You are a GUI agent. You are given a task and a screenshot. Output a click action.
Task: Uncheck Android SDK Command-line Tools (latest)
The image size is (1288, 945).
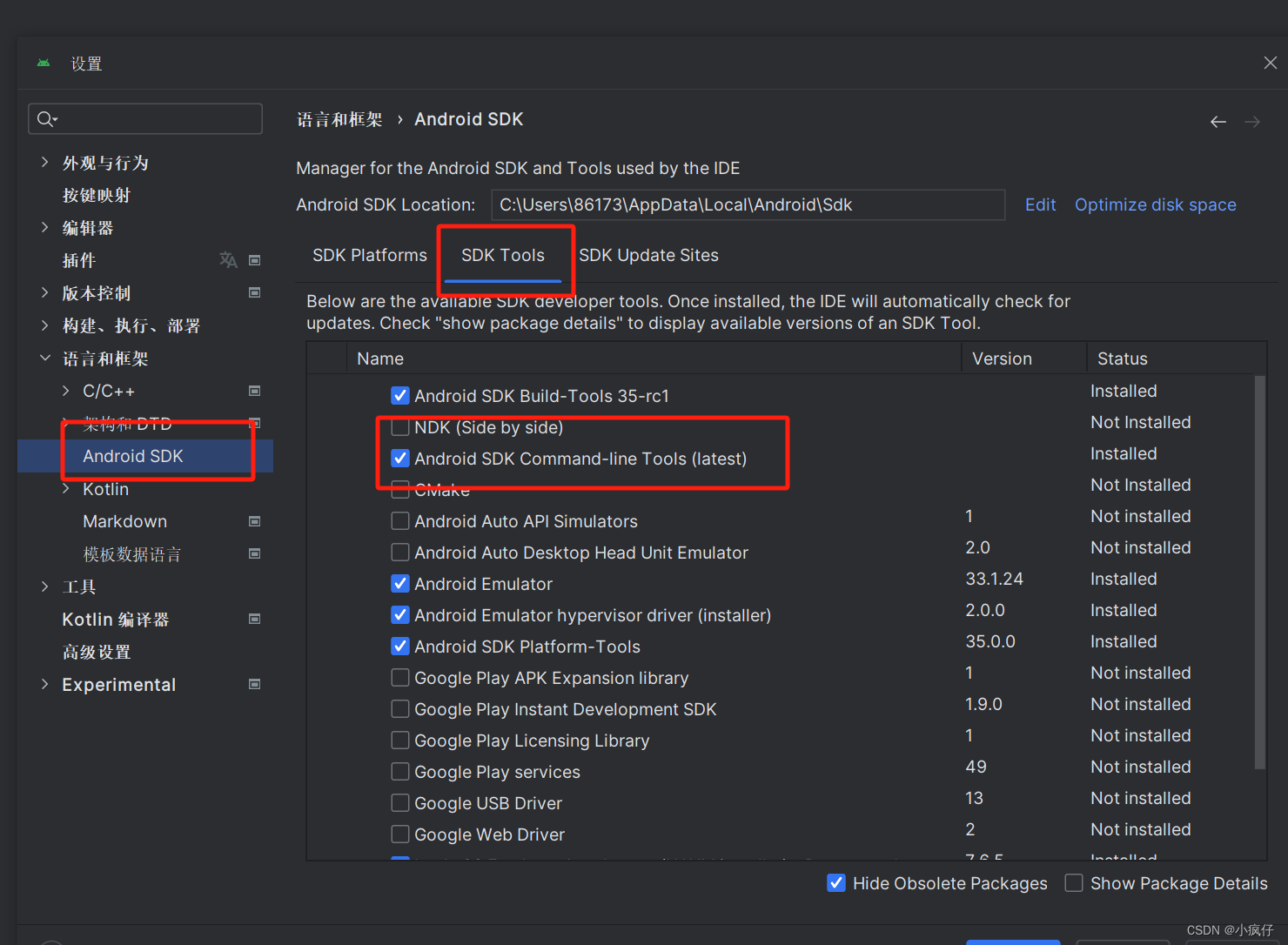click(x=400, y=459)
